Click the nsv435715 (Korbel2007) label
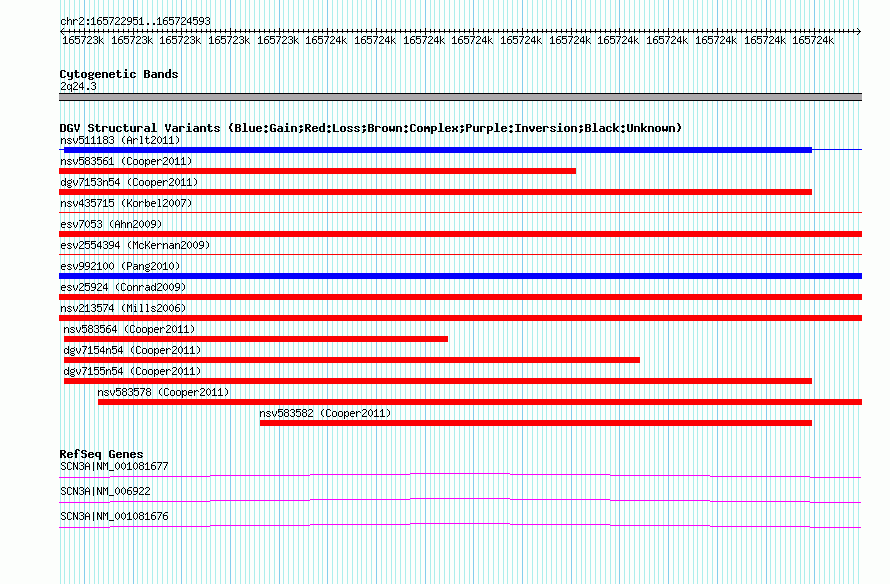 point(126,203)
